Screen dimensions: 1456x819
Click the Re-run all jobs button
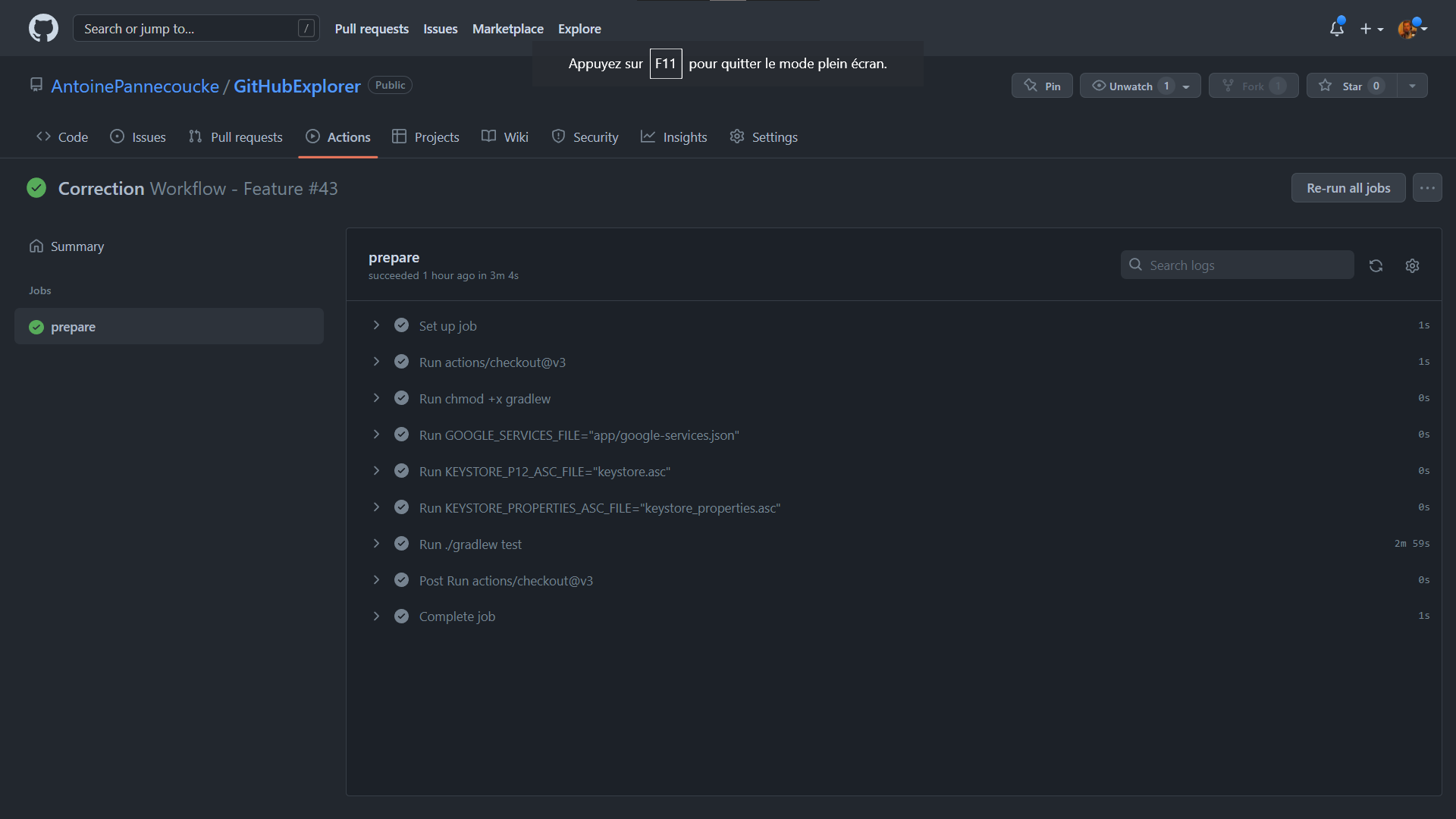point(1348,187)
